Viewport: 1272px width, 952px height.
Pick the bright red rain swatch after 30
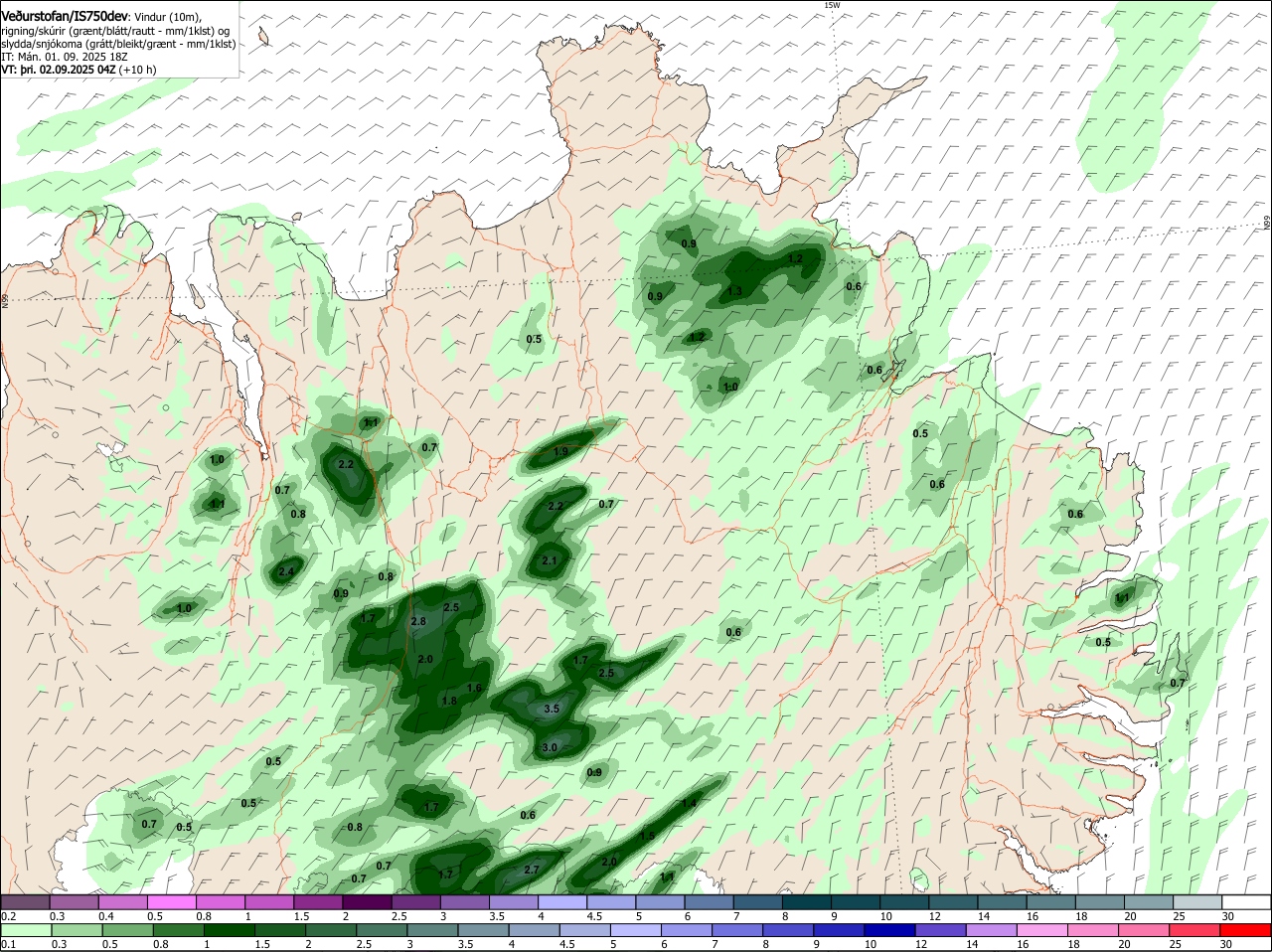[1245, 930]
